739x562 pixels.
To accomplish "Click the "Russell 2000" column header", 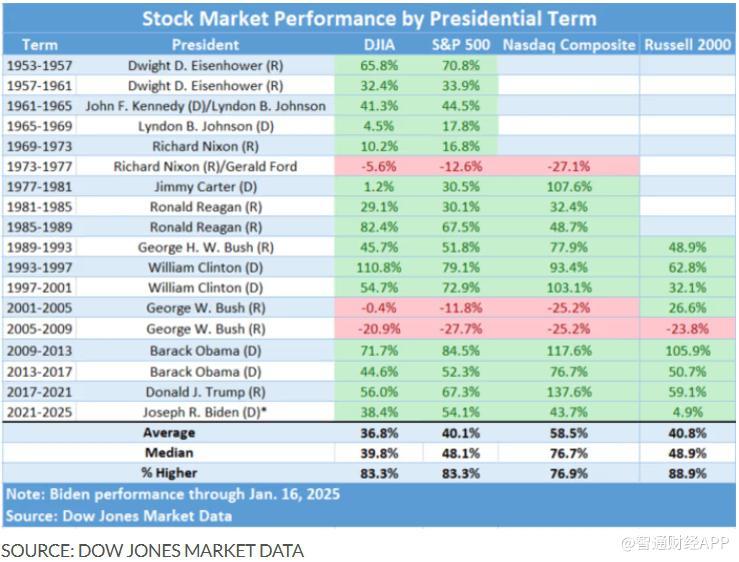I will [x=688, y=45].
